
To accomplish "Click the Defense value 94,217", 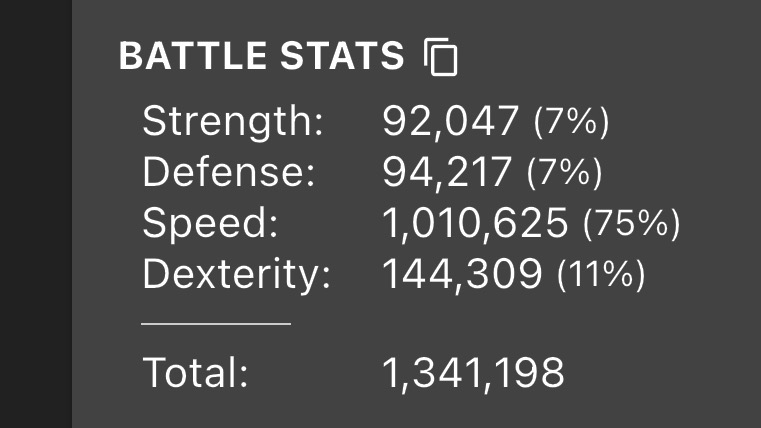I will 447,172.
